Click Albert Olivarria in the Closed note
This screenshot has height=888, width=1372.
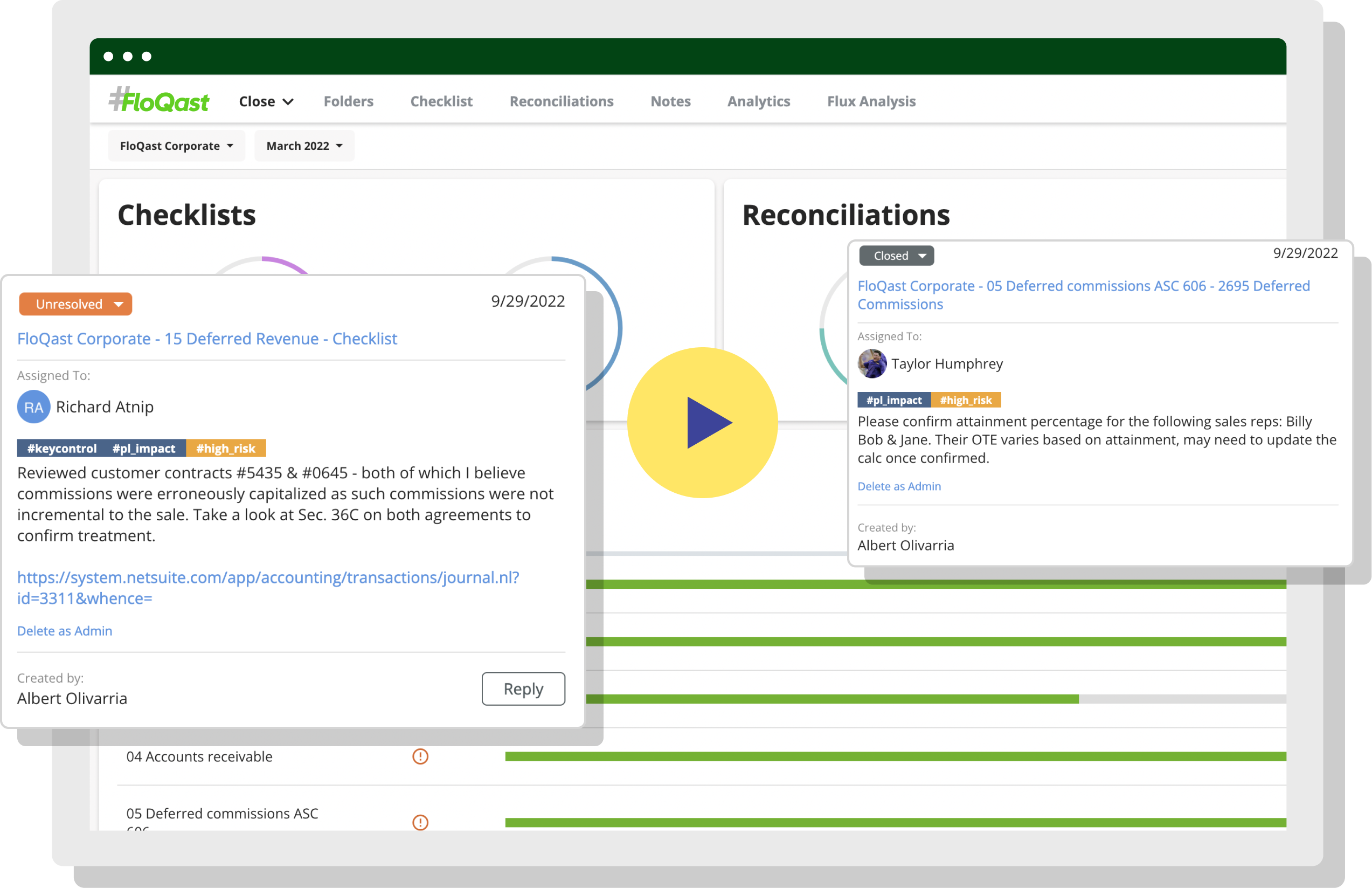[x=906, y=546]
